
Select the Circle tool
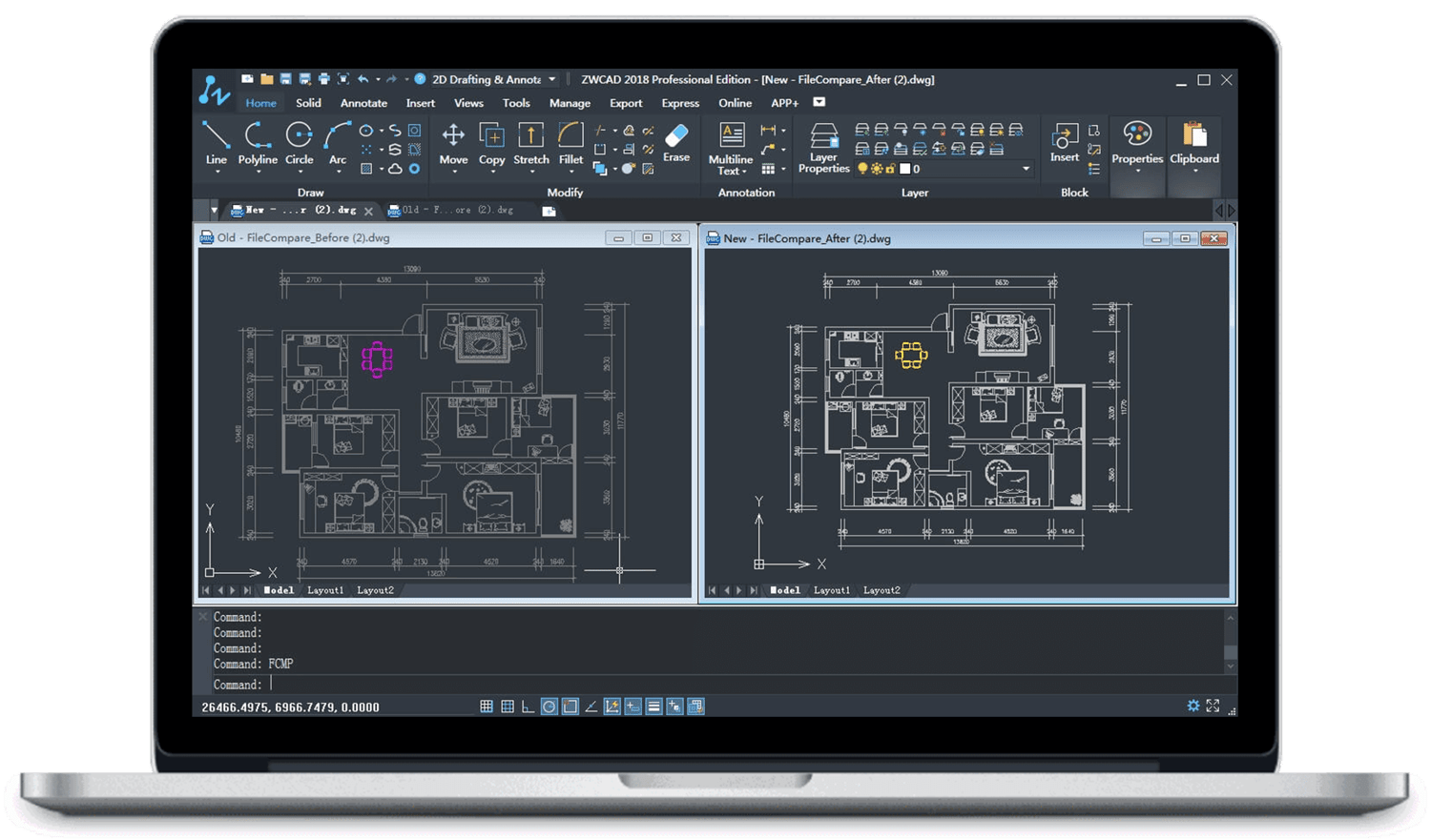pyautogui.click(x=300, y=143)
